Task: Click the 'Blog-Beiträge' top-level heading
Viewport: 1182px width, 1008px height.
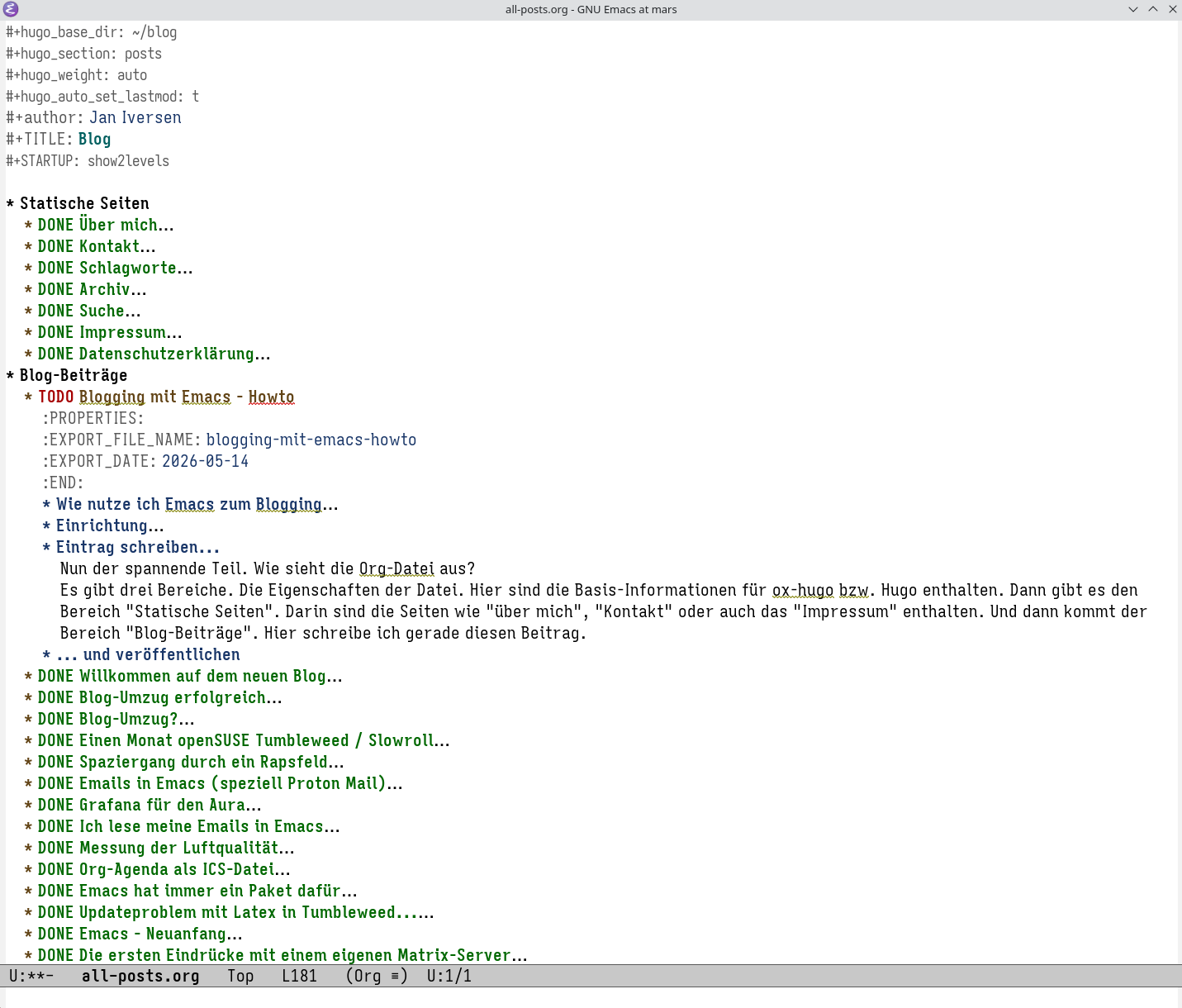Action: click(74, 375)
